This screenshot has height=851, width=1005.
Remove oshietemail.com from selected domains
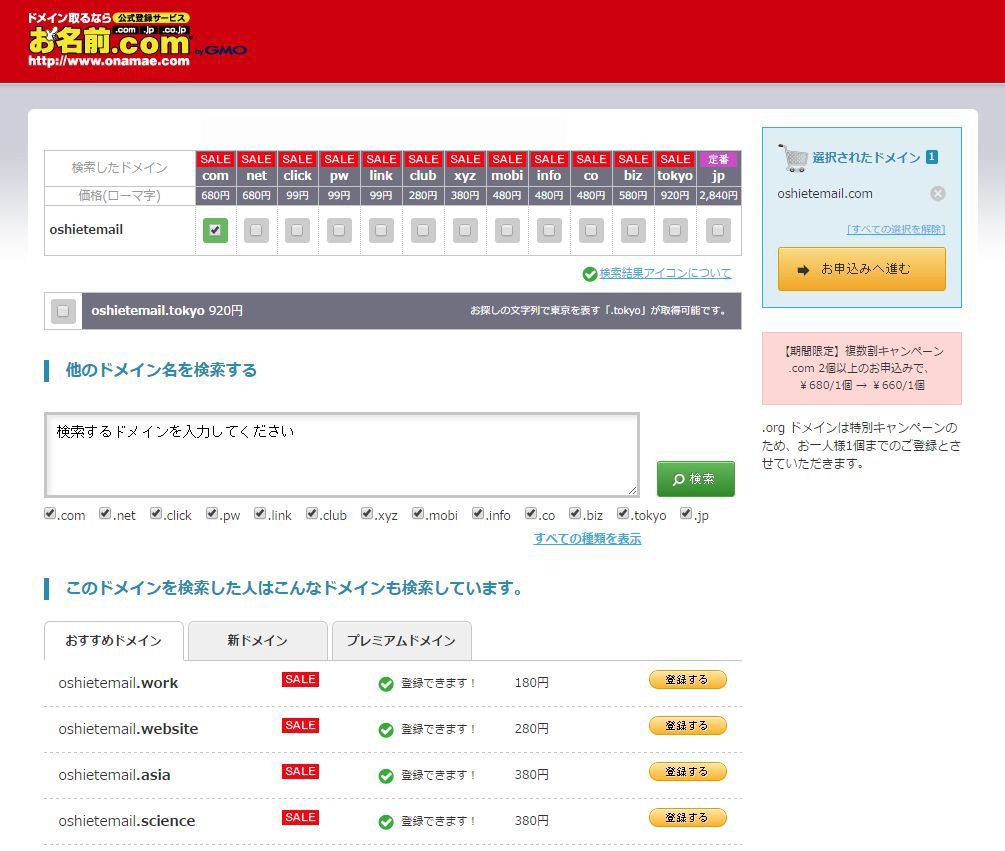[938, 194]
